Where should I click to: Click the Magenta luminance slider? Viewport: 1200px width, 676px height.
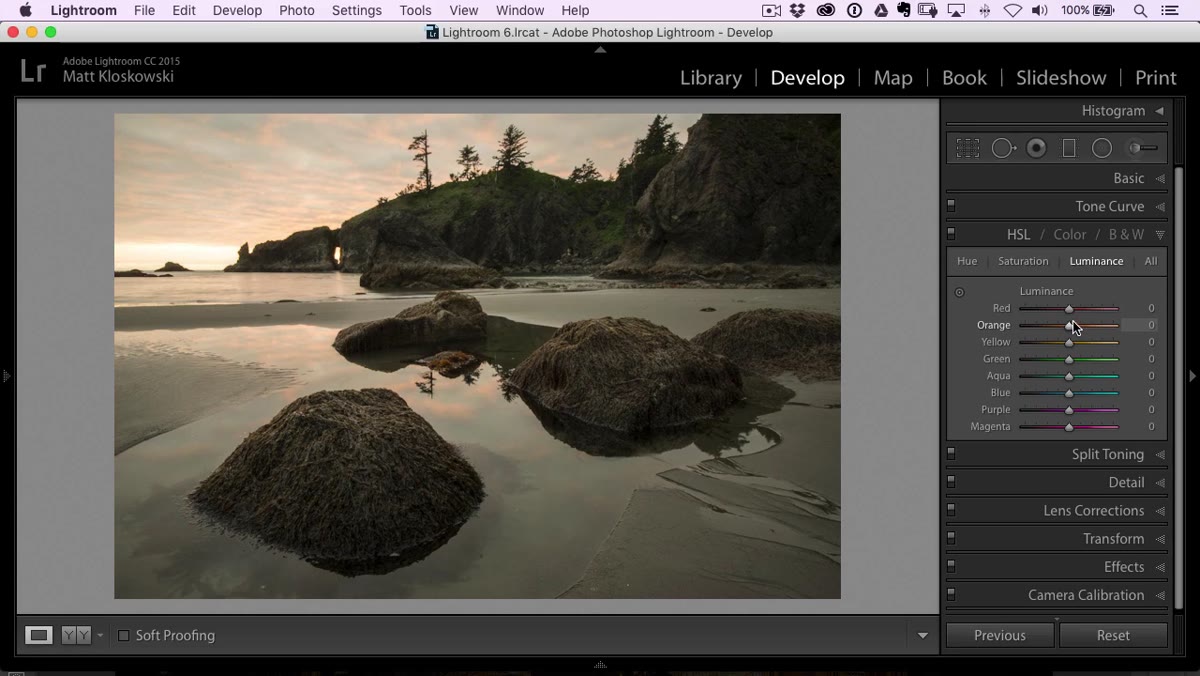click(1069, 427)
